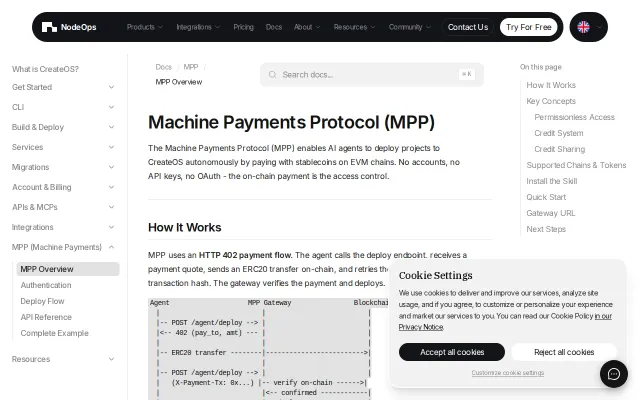Expand Services sidebar section

point(63,147)
